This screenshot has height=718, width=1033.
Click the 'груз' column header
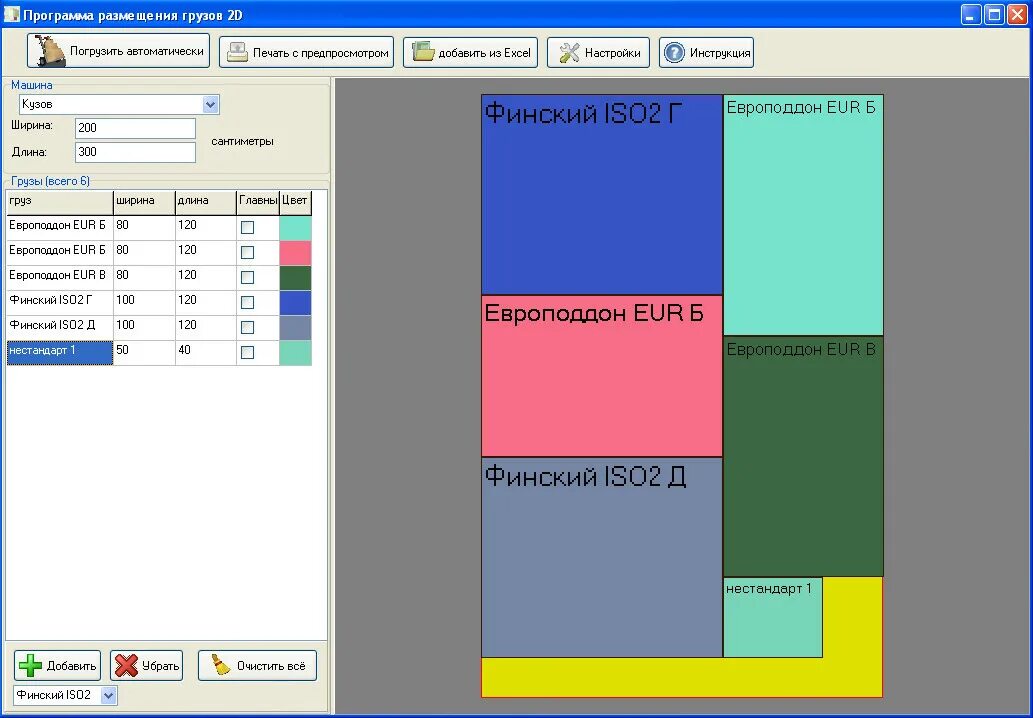[59, 202]
